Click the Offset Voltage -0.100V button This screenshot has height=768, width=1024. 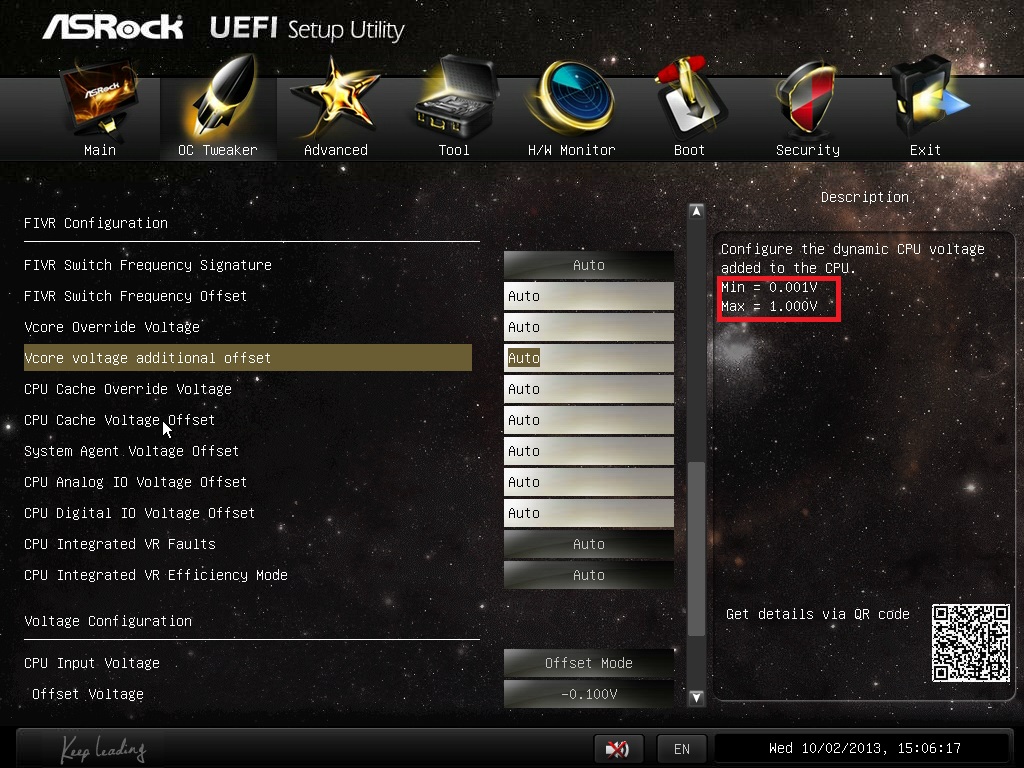click(x=588, y=694)
